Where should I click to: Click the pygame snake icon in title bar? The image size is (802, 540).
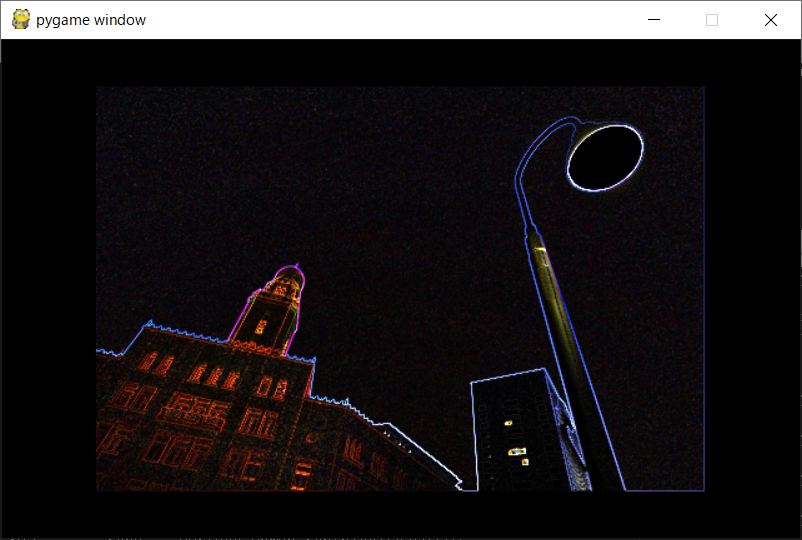click(21, 19)
